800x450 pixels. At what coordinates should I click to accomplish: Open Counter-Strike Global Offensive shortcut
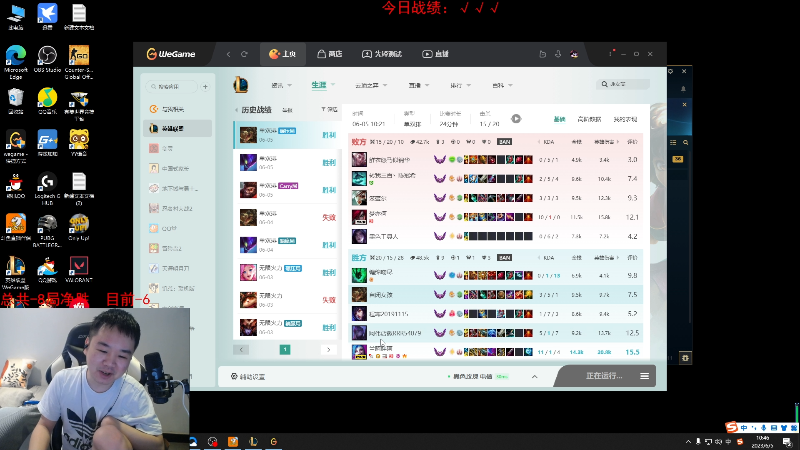point(79,63)
